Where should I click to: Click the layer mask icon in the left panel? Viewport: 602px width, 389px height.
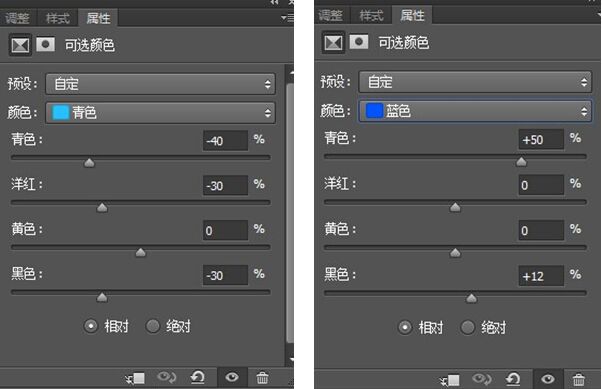coord(45,45)
